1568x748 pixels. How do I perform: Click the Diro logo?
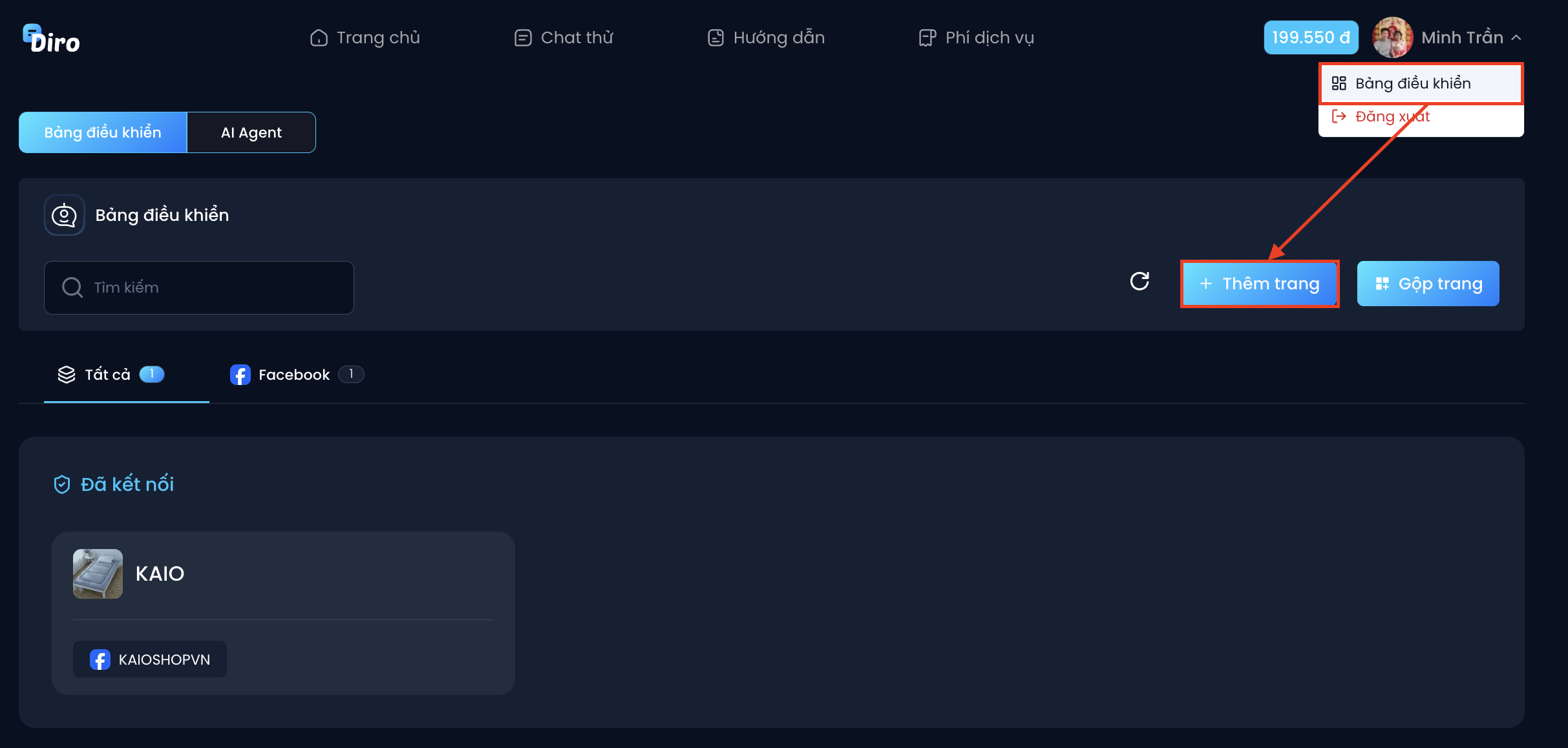click(51, 39)
